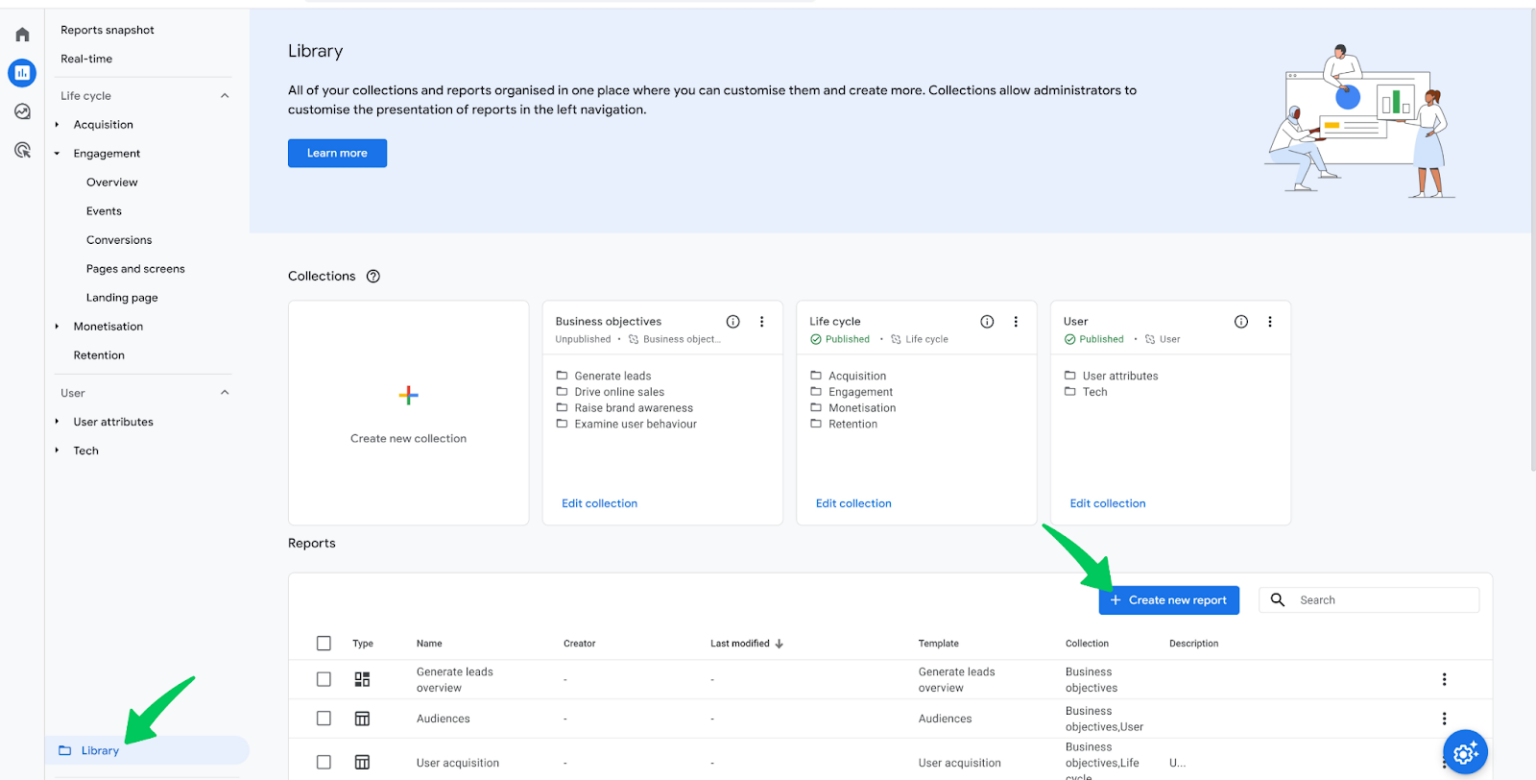
Task: Open more options for Life cycle collection
Action: [1016, 322]
